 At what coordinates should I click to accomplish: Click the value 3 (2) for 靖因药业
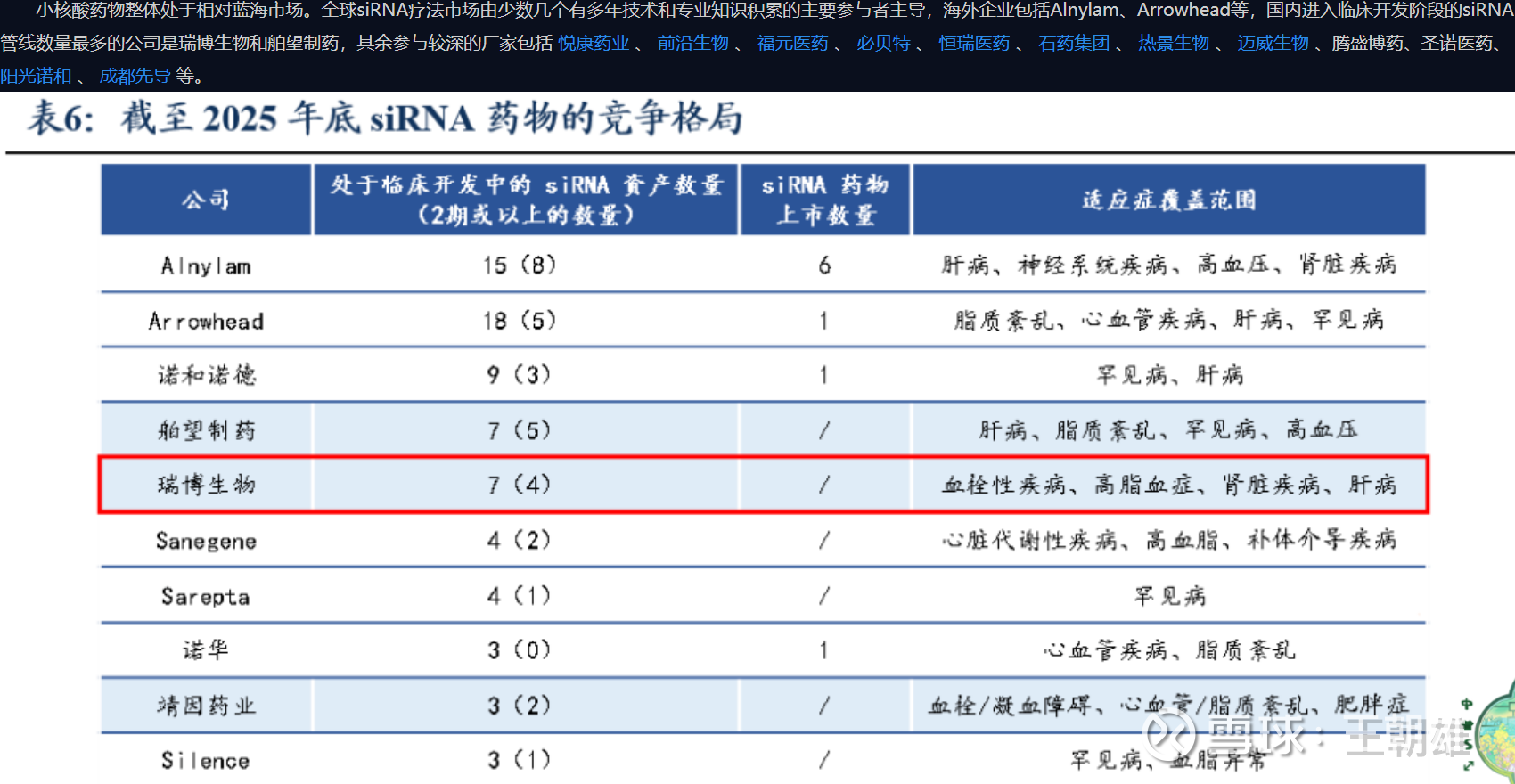[x=520, y=706]
